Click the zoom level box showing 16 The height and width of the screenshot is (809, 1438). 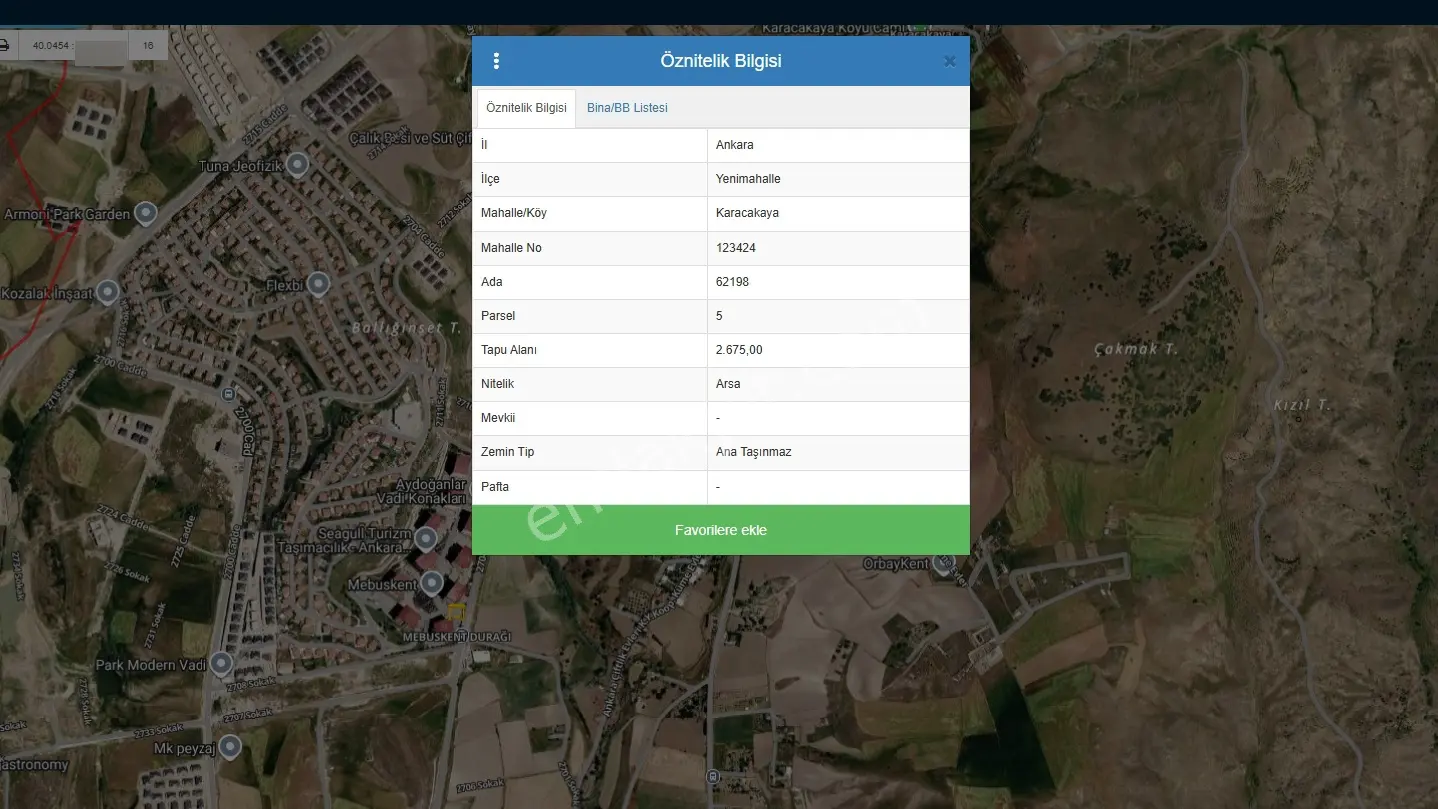tap(148, 46)
